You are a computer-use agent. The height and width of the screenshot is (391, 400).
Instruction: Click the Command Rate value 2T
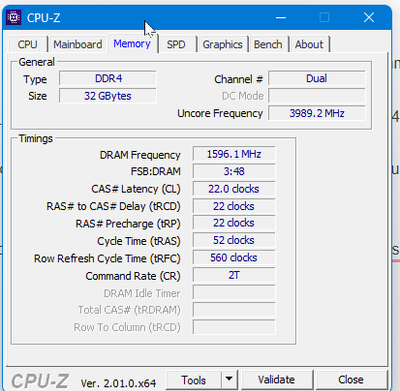234,275
